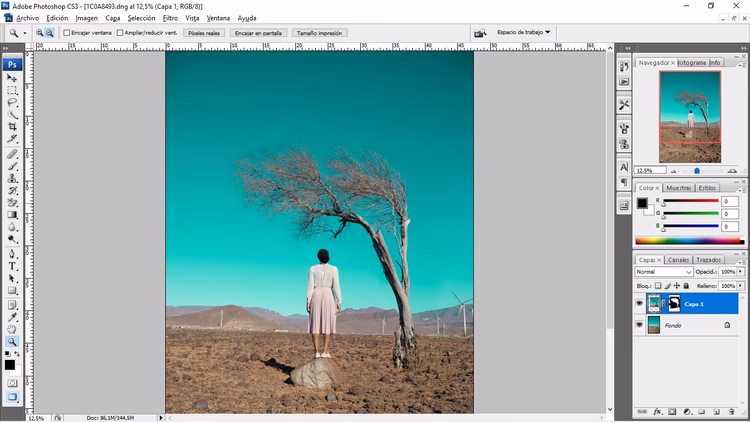Viewport: 750px width, 422px height.
Task: Select the Eyedropper tool
Action: point(12,317)
